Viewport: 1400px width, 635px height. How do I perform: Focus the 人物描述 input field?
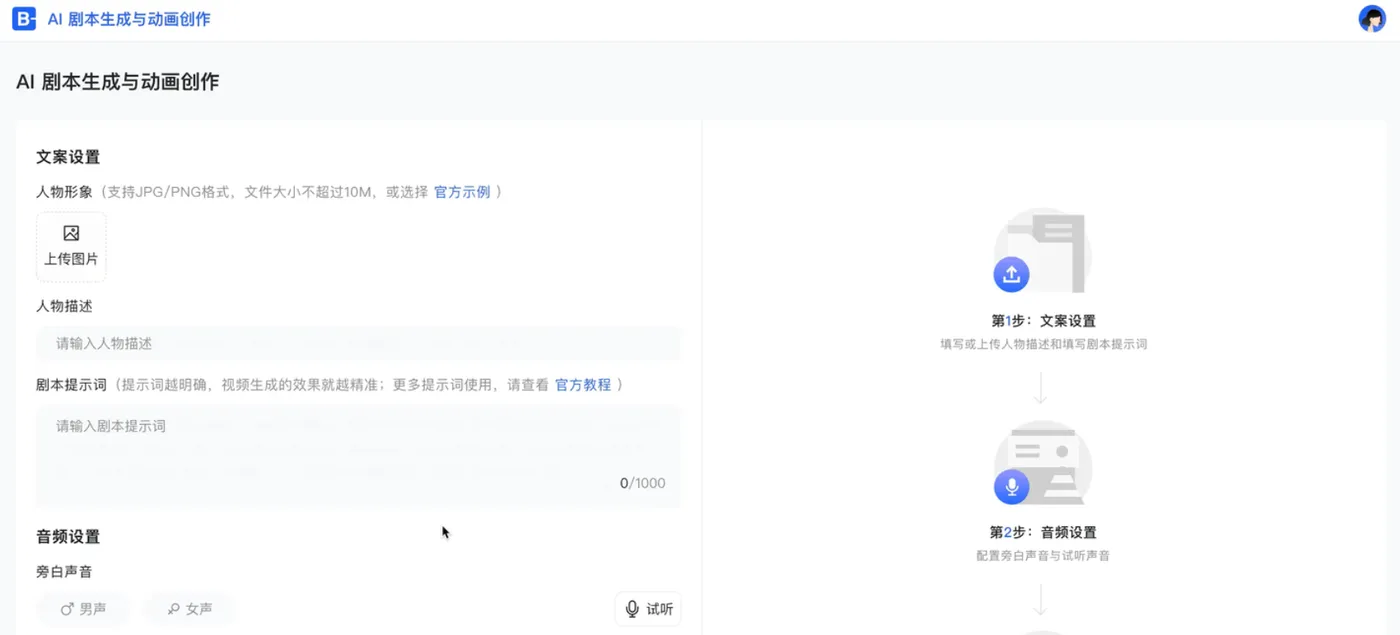tap(358, 343)
